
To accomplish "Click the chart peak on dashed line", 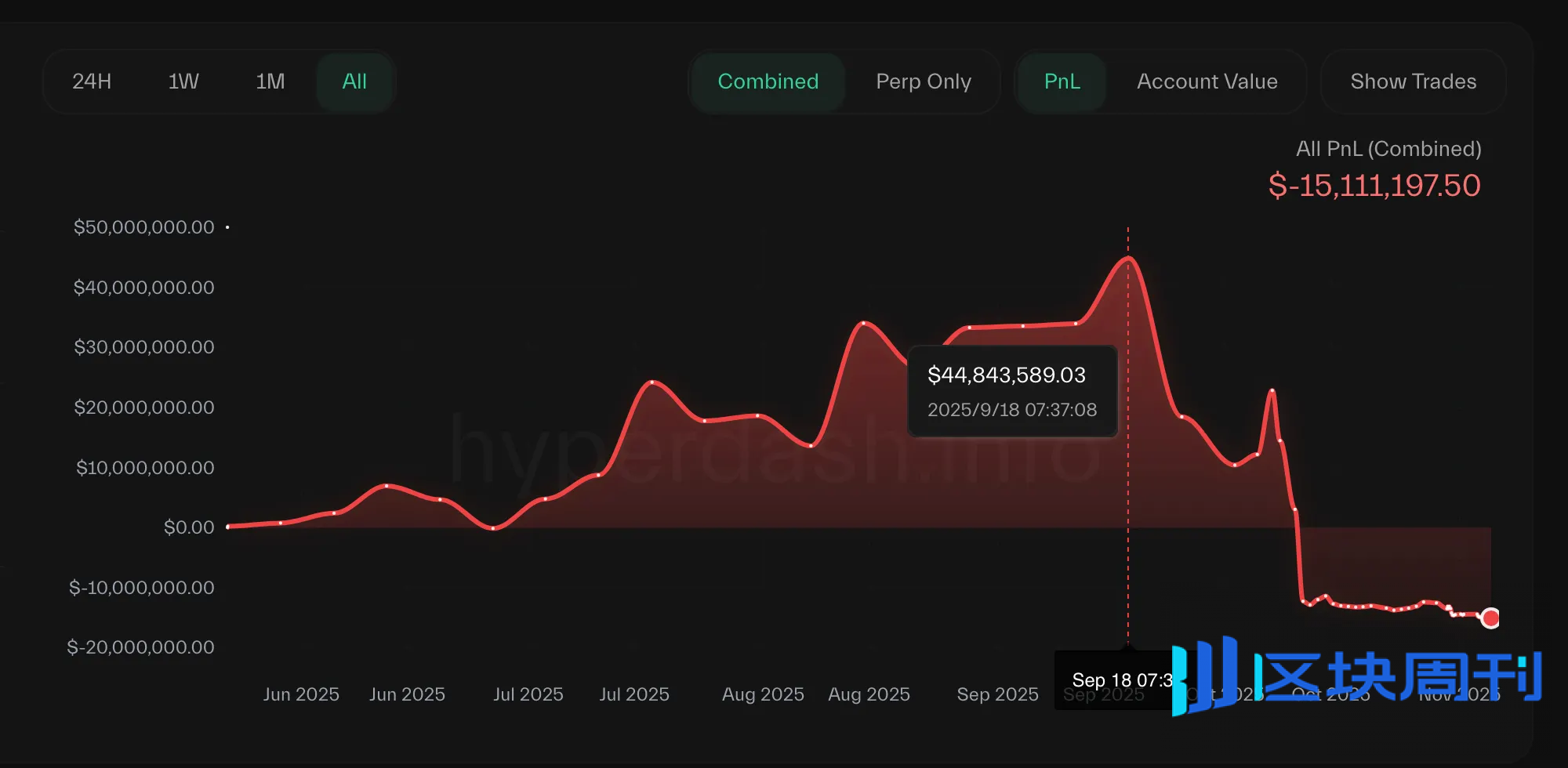I will click(1128, 258).
